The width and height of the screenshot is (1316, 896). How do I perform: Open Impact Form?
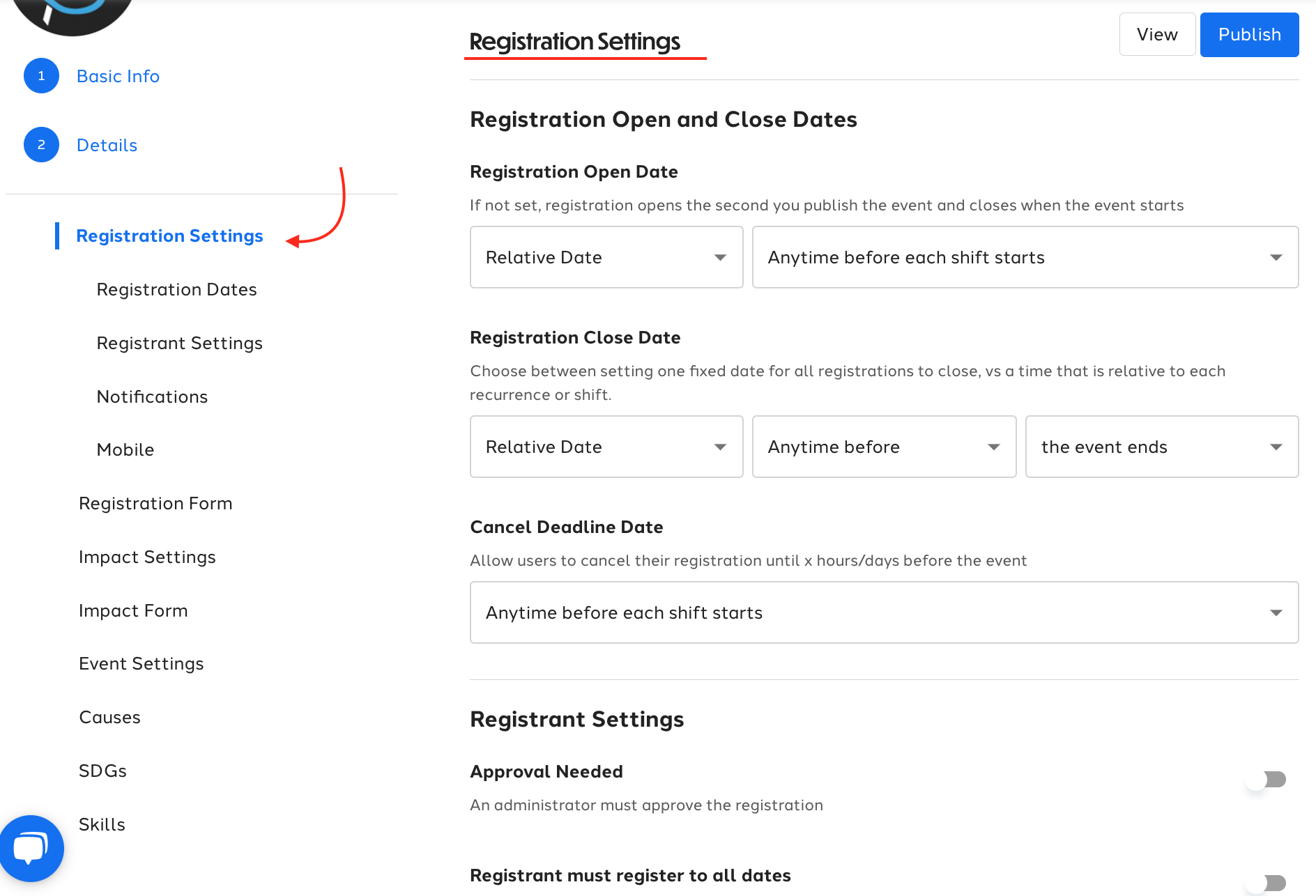coord(133,610)
